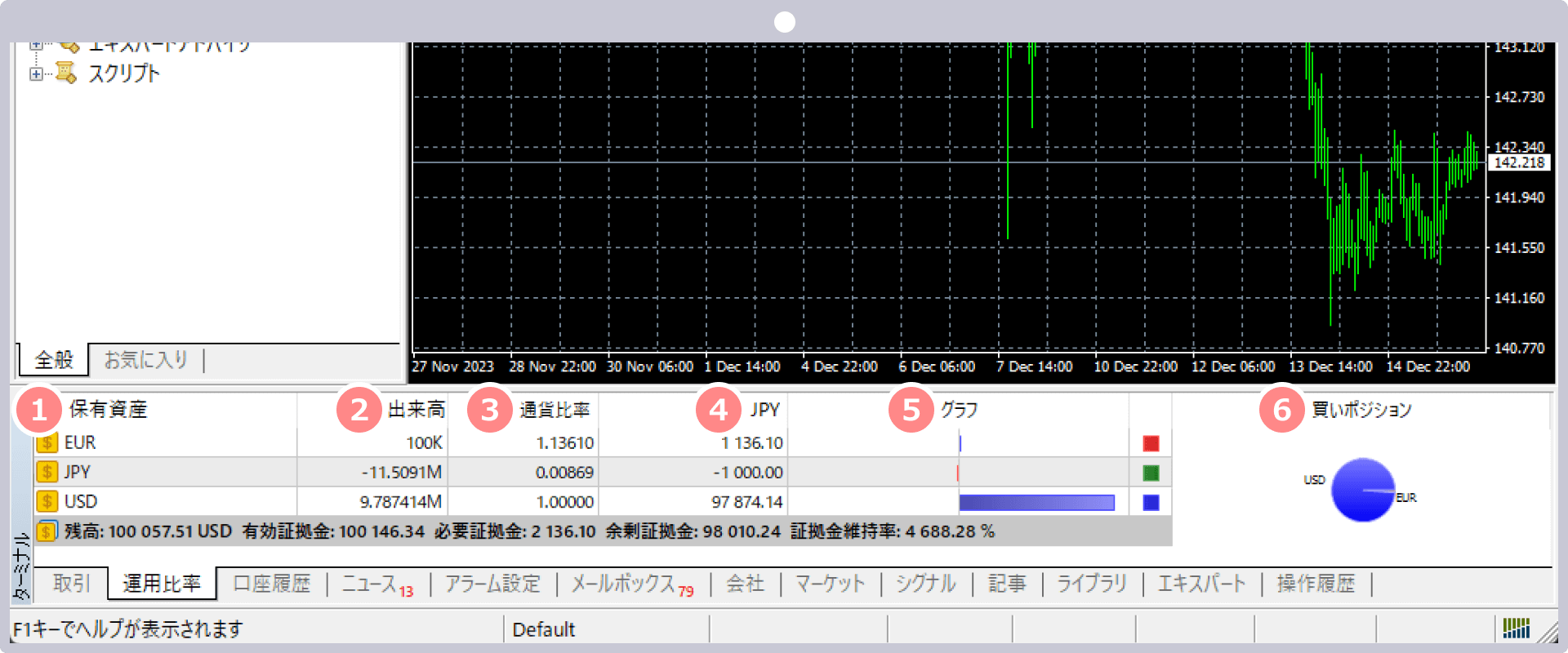Click the value -1 000.00

tap(748, 472)
